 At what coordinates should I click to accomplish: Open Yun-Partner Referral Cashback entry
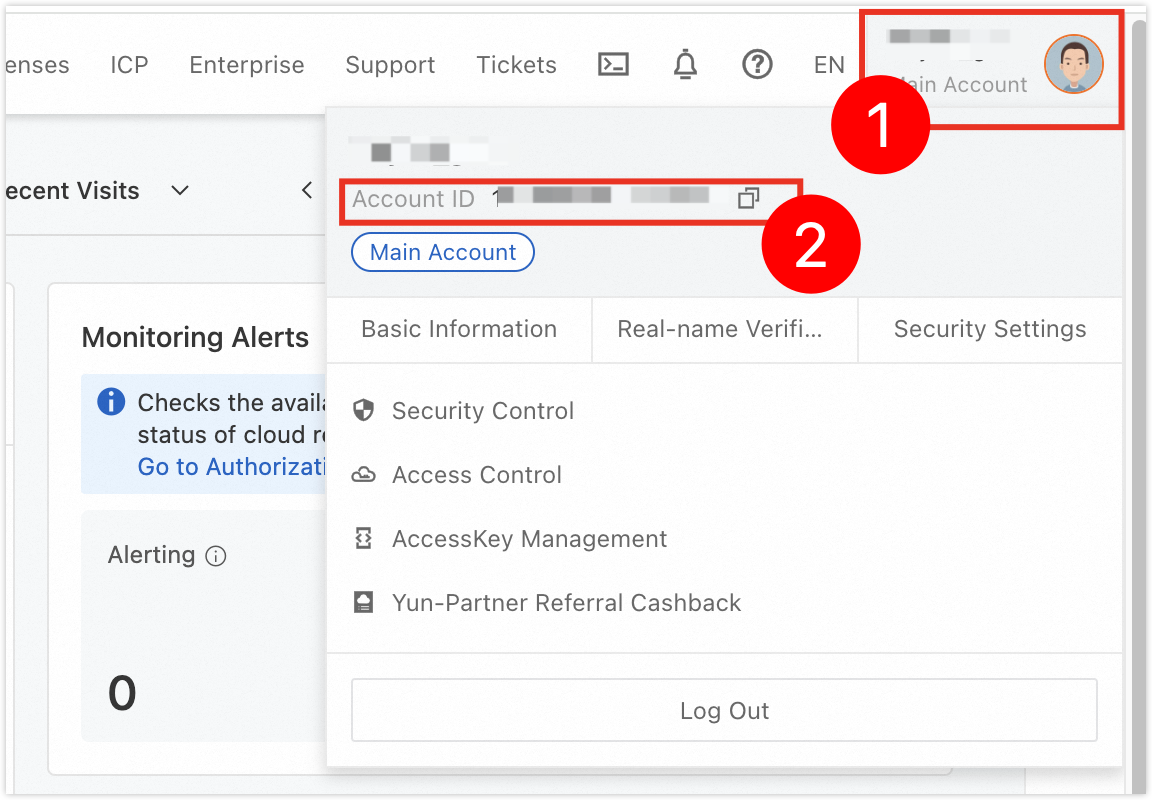(566, 602)
